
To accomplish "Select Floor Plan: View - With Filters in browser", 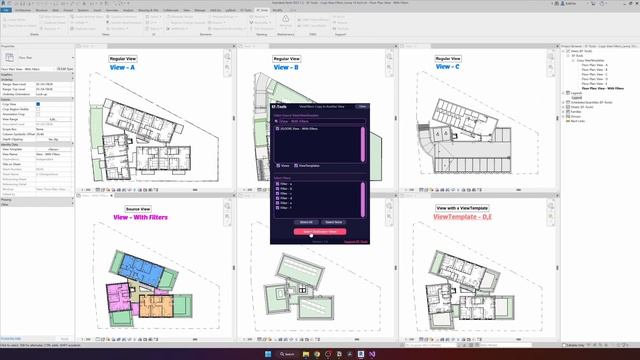I will point(602,88).
